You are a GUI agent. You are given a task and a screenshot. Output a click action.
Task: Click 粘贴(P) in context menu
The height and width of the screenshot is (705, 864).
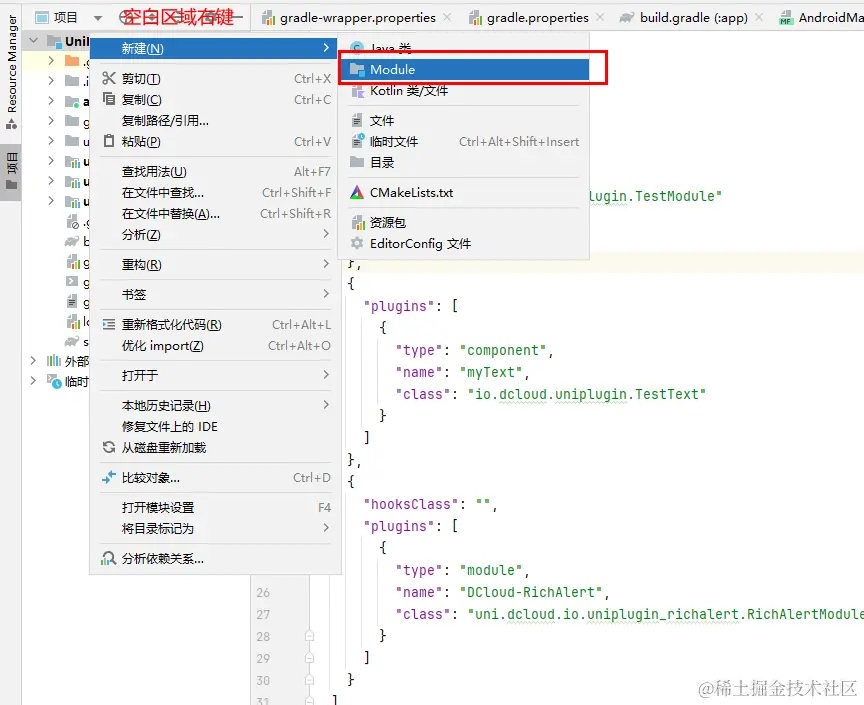215,142
